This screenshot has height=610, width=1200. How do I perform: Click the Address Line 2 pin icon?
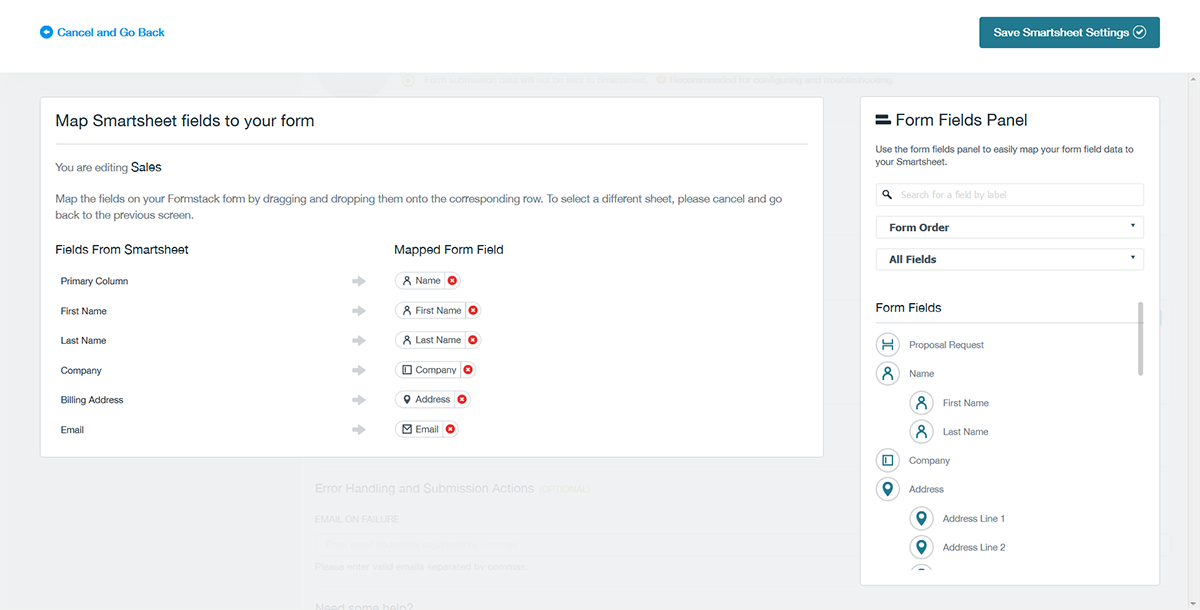click(922, 548)
